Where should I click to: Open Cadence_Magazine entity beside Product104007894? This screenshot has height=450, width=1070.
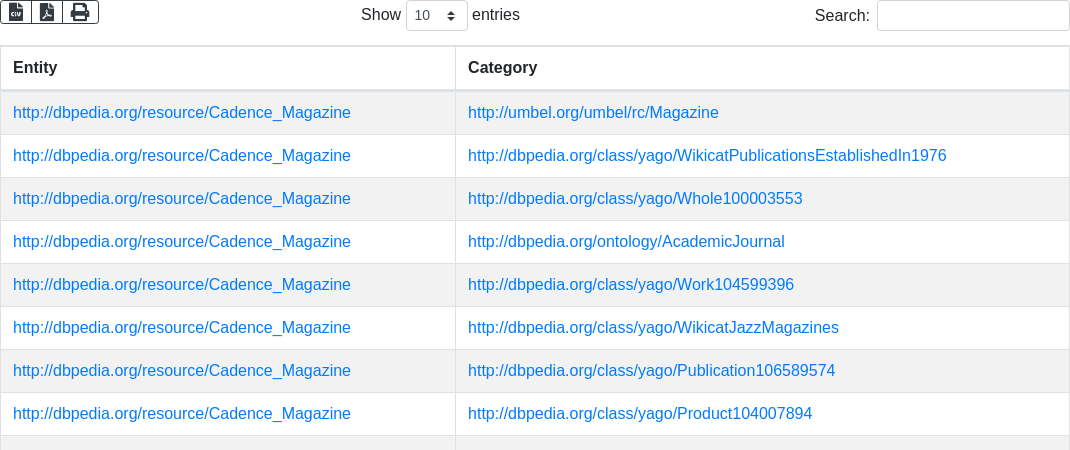[182, 414]
